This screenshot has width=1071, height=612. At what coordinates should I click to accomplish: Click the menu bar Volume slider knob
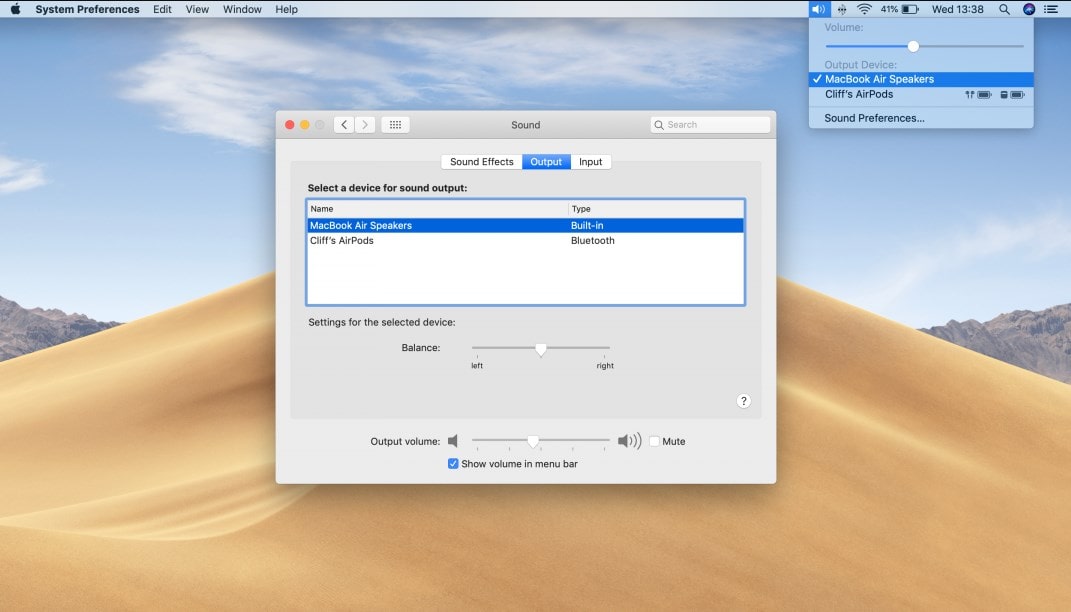click(x=913, y=46)
